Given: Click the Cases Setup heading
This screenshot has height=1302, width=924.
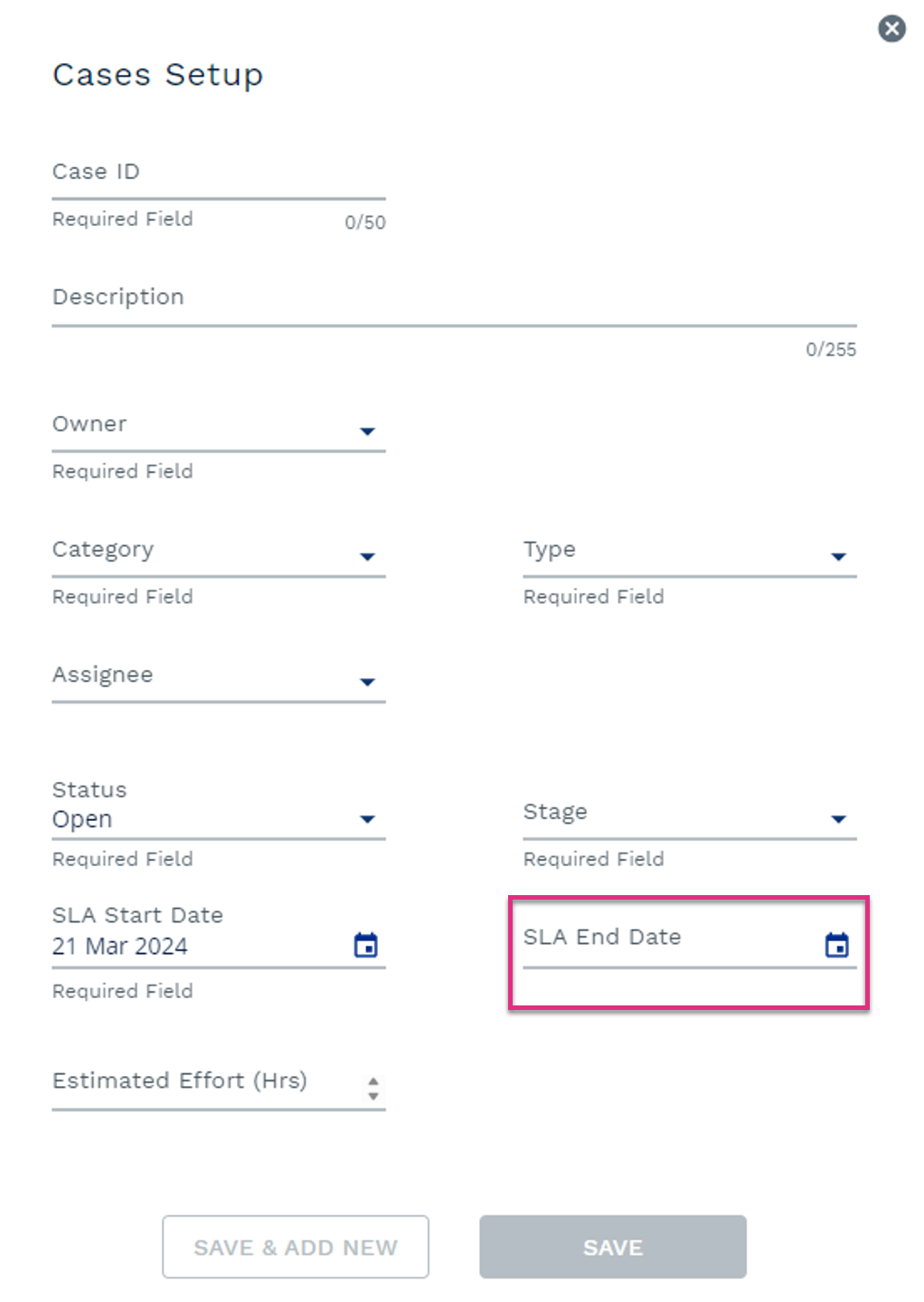Looking at the screenshot, I should point(158,75).
